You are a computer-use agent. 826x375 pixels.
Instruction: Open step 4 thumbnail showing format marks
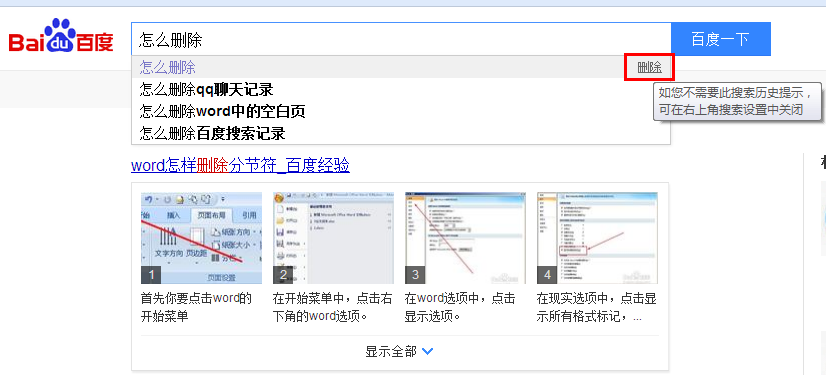pyautogui.click(x=597, y=238)
